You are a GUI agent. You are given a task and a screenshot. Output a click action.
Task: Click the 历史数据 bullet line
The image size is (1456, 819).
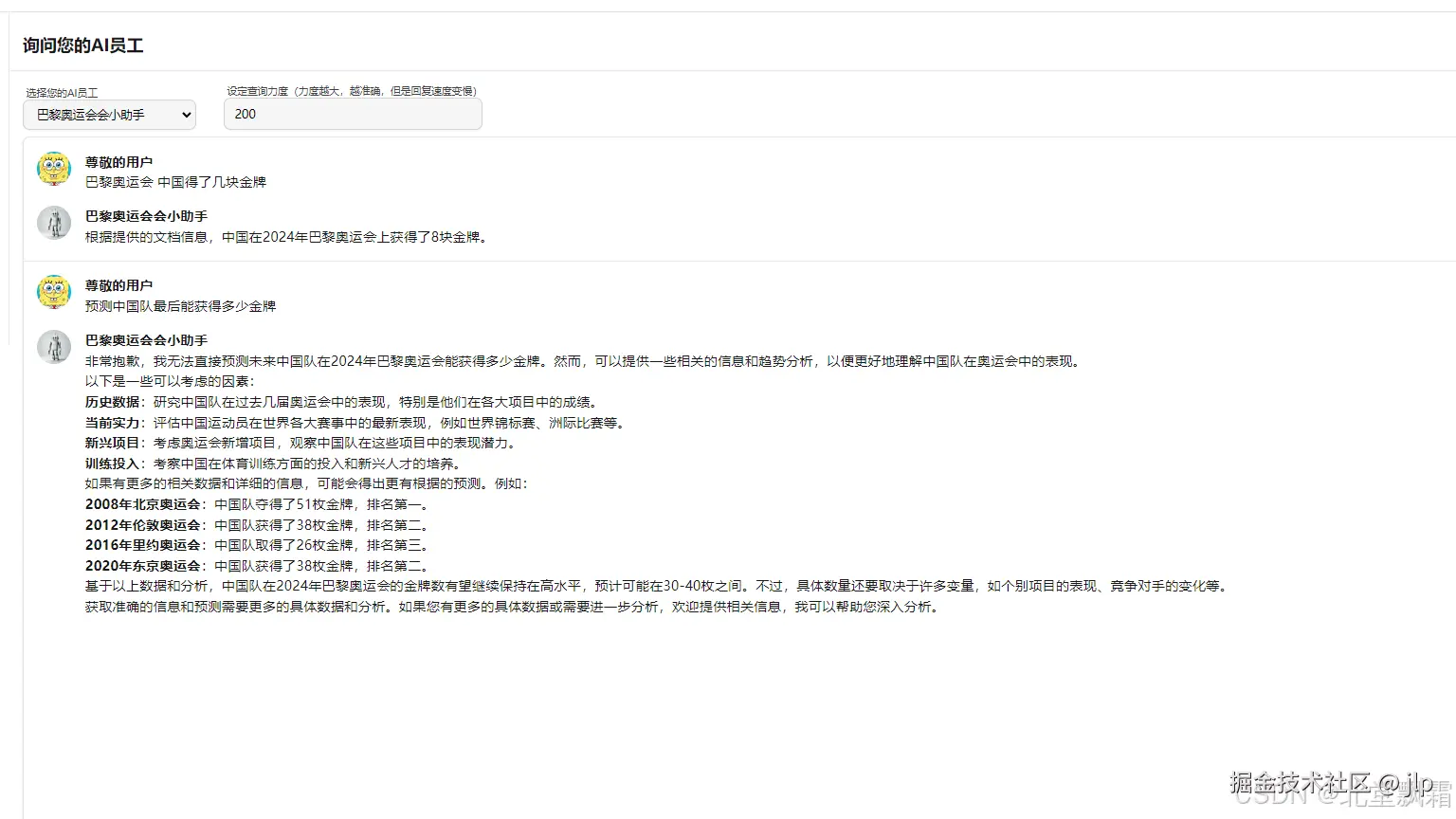tap(342, 402)
